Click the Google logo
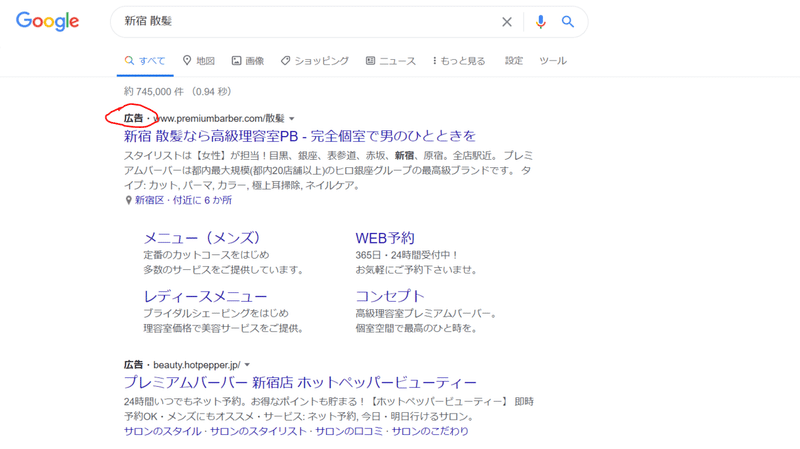Viewport: 800px width, 449px height. pyautogui.click(x=47, y=21)
